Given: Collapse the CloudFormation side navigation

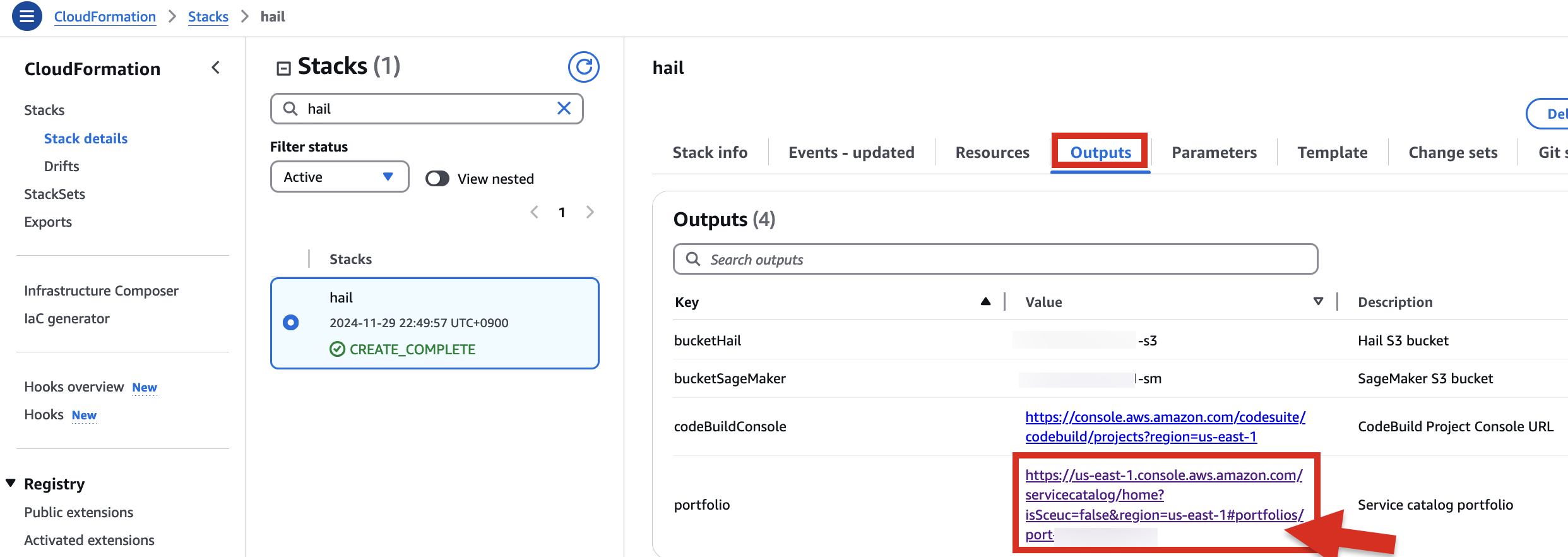Looking at the screenshot, I should pyautogui.click(x=216, y=68).
